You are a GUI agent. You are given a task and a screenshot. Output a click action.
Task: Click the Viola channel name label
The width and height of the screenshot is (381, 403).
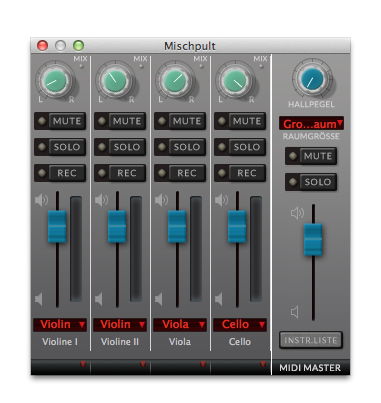click(x=180, y=342)
